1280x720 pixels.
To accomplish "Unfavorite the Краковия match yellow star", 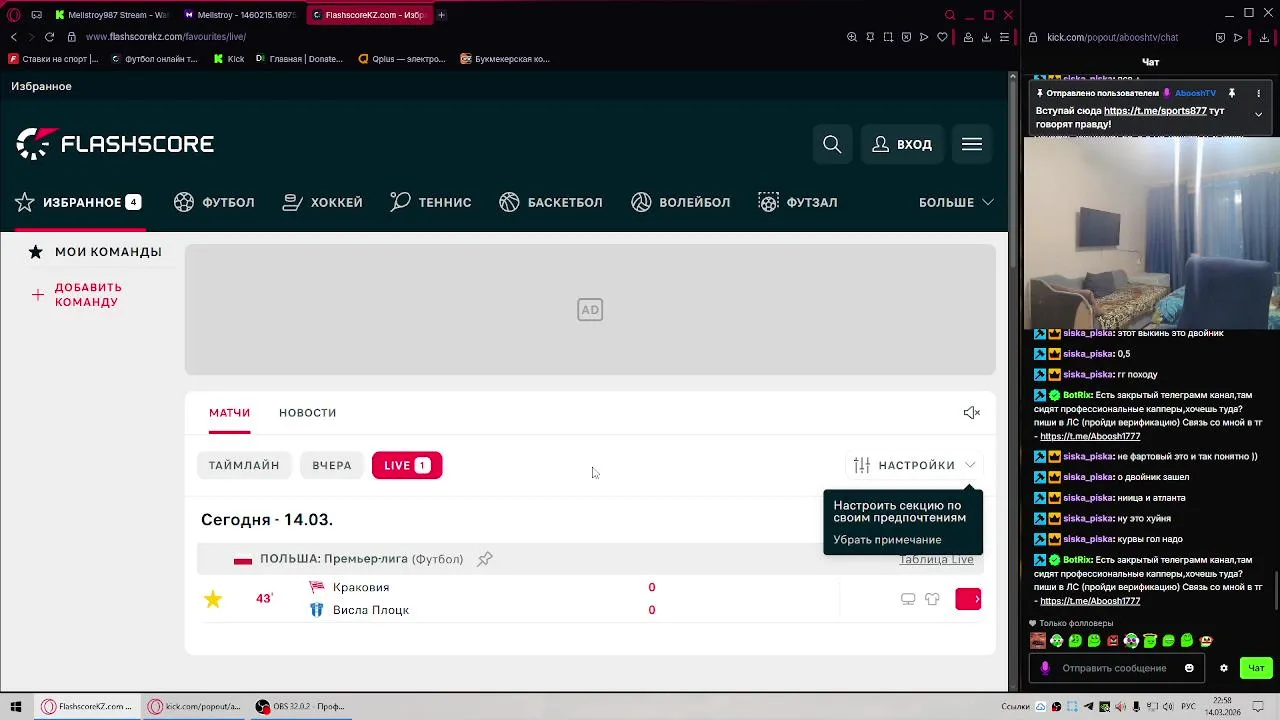I will (x=213, y=599).
